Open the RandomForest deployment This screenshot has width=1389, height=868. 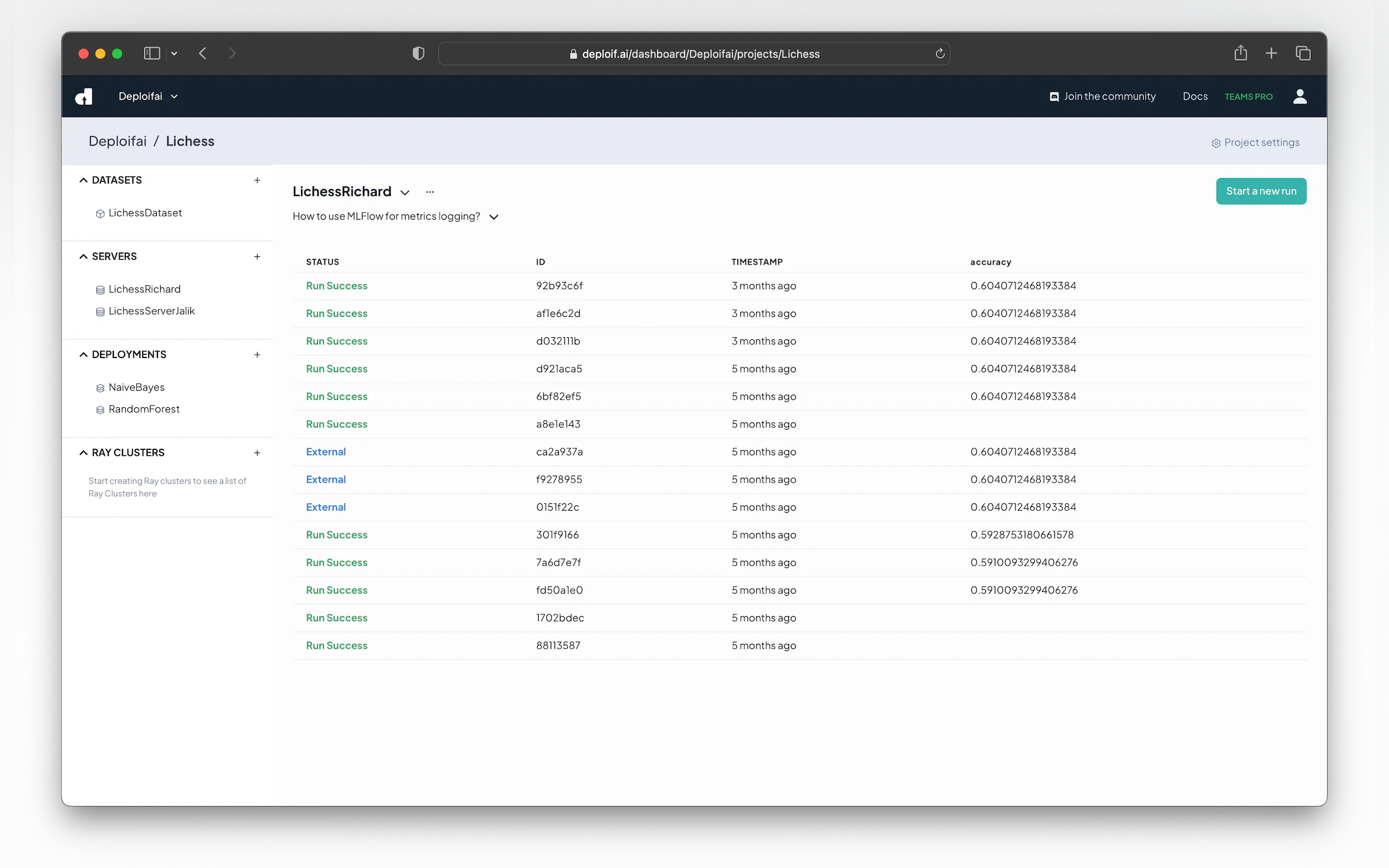point(144,409)
